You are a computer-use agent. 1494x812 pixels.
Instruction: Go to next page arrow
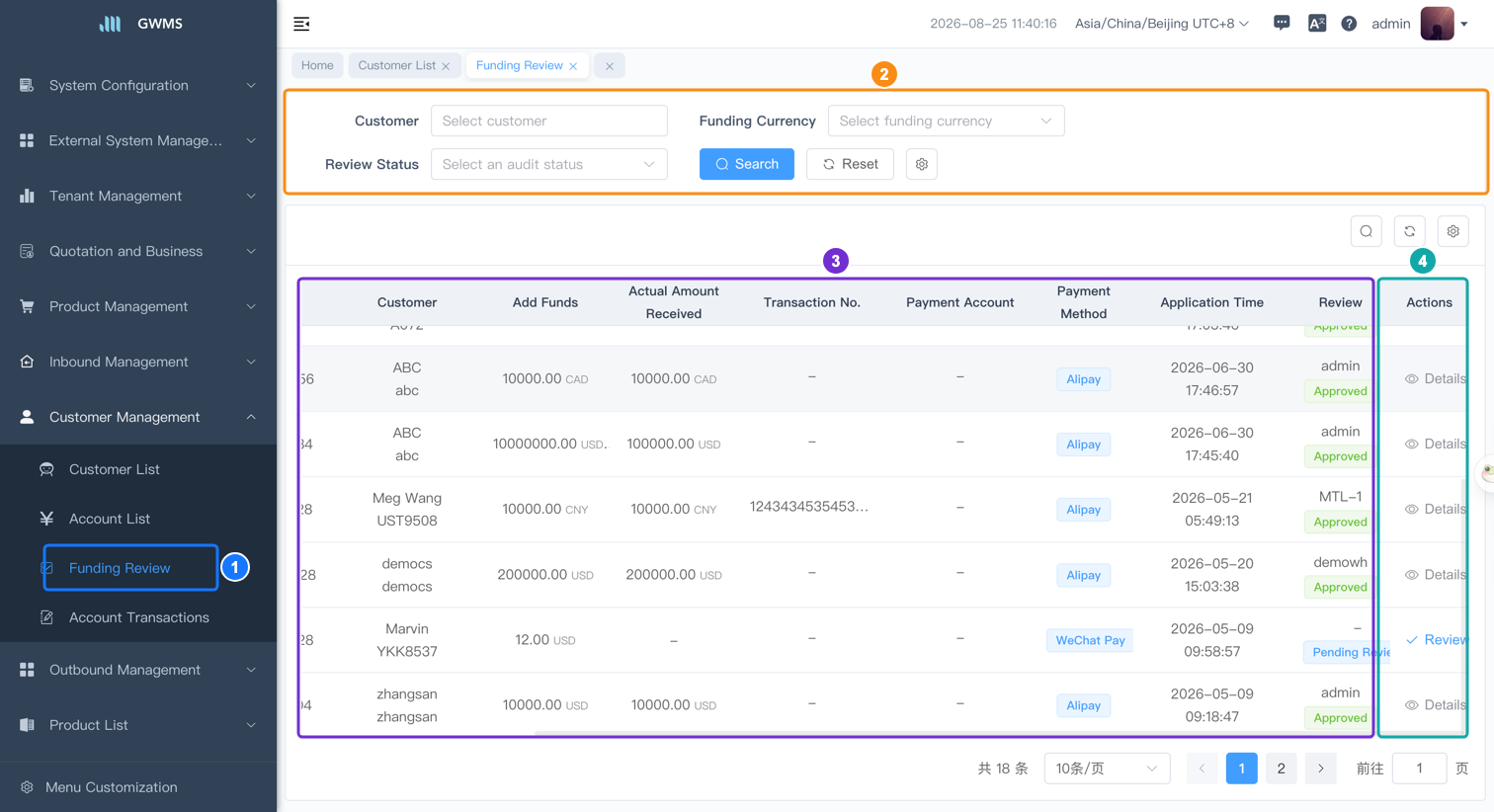(x=1321, y=769)
